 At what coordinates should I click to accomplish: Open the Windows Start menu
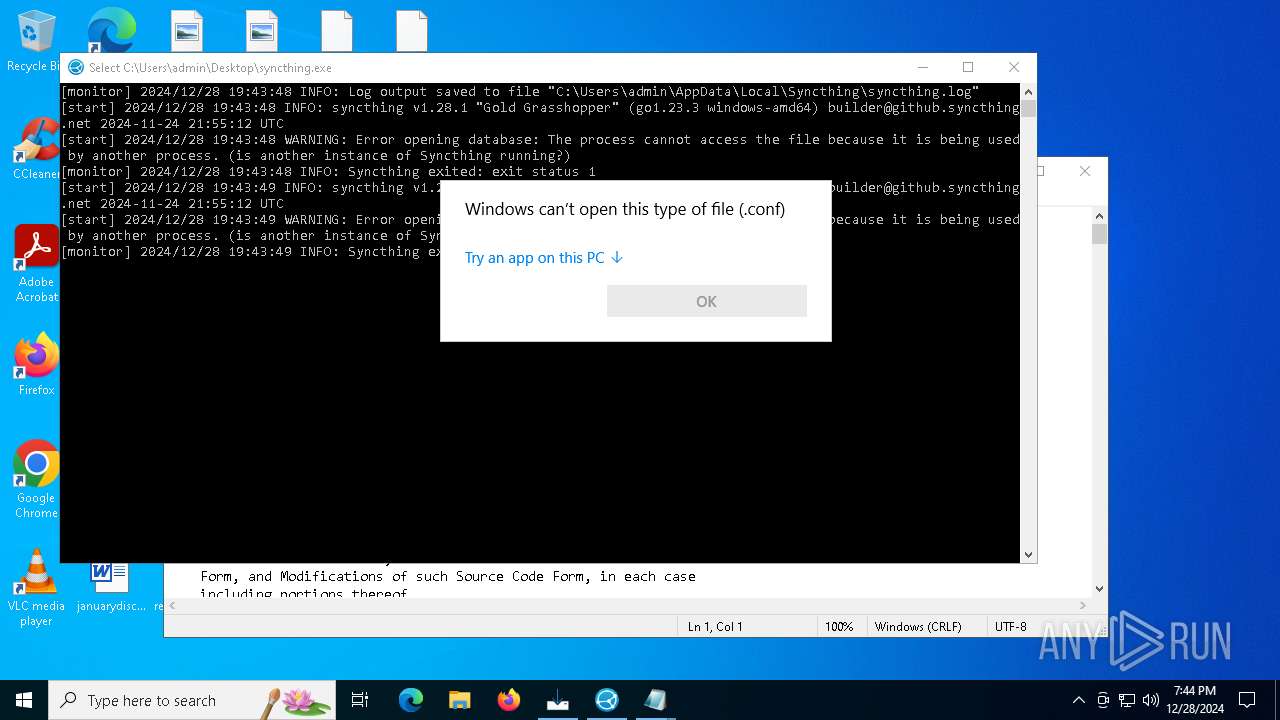pyautogui.click(x=24, y=700)
